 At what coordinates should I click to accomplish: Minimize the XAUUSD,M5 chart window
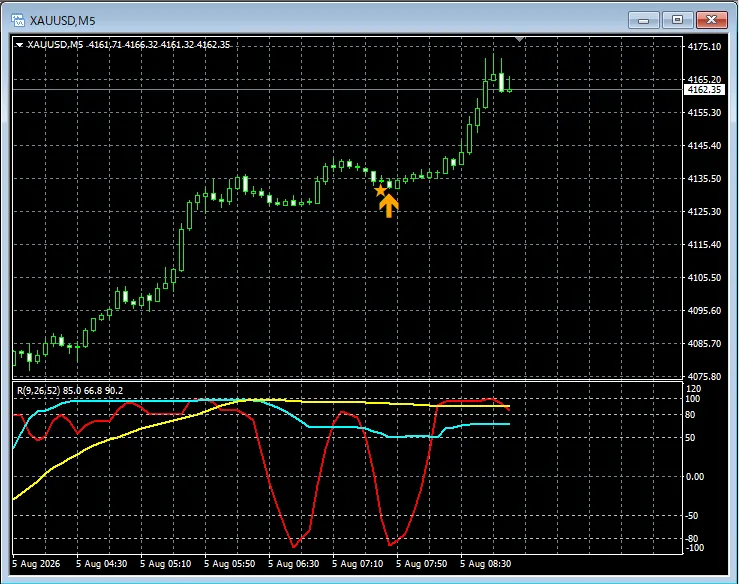(x=643, y=20)
